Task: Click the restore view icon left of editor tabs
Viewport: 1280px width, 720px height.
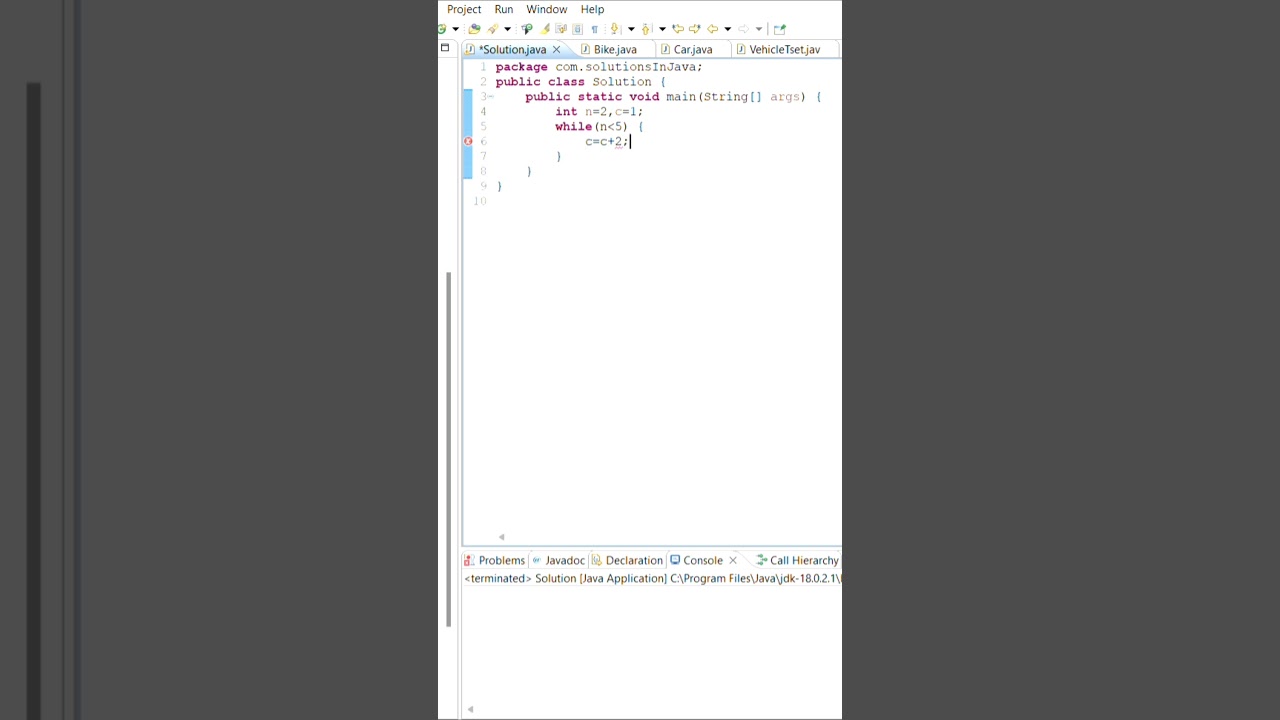Action: click(x=445, y=48)
